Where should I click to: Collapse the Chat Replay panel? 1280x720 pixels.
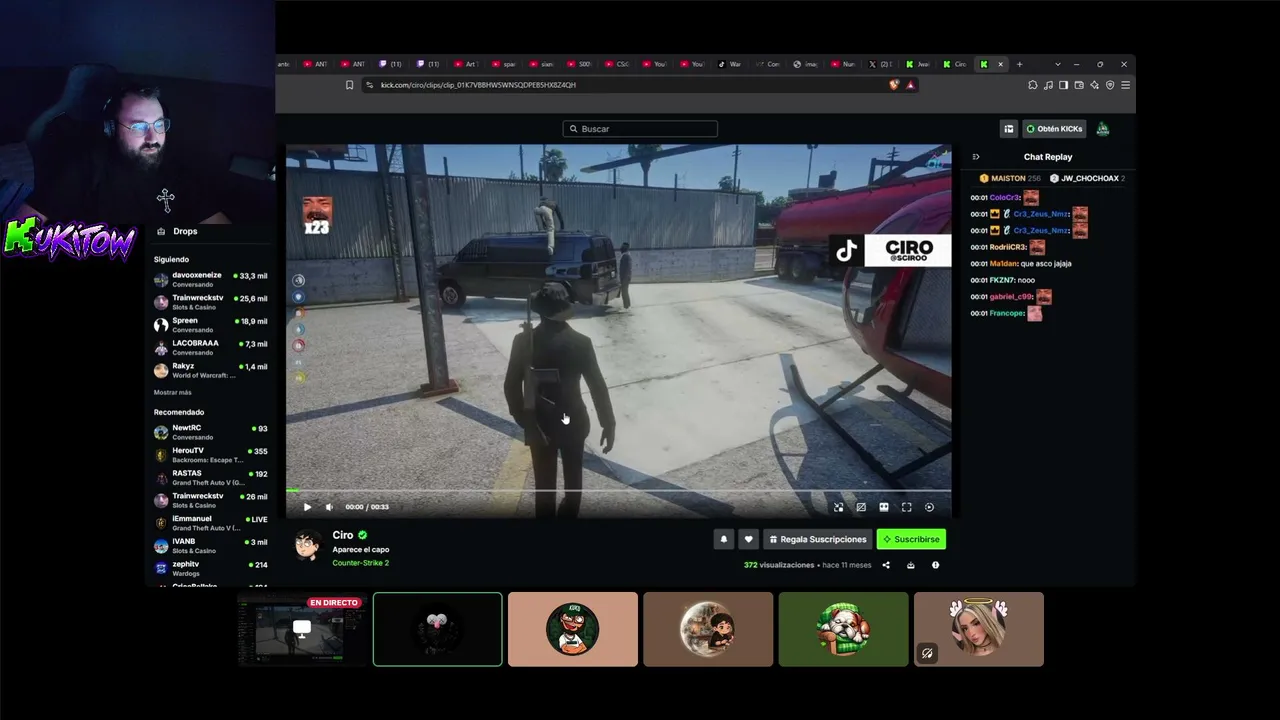[x=976, y=157]
